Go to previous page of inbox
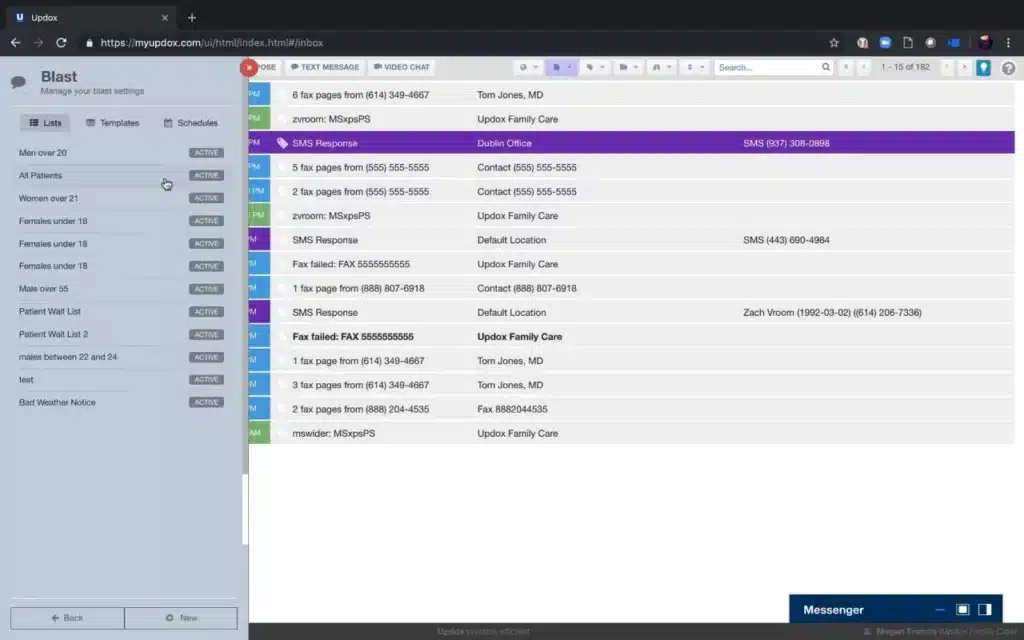This screenshot has height=640, width=1024. click(863, 67)
